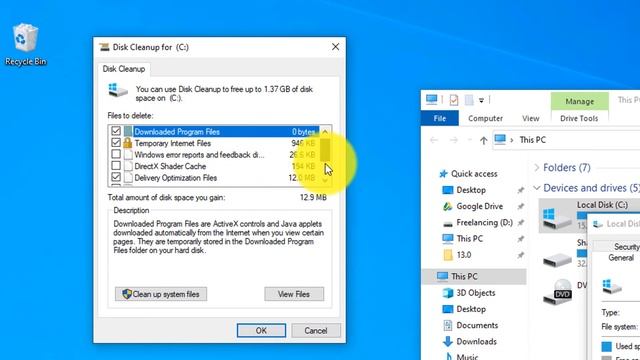Click the 3D Objects icon in the sidebar
Viewport: 640px width, 360px height.
tap(448, 293)
